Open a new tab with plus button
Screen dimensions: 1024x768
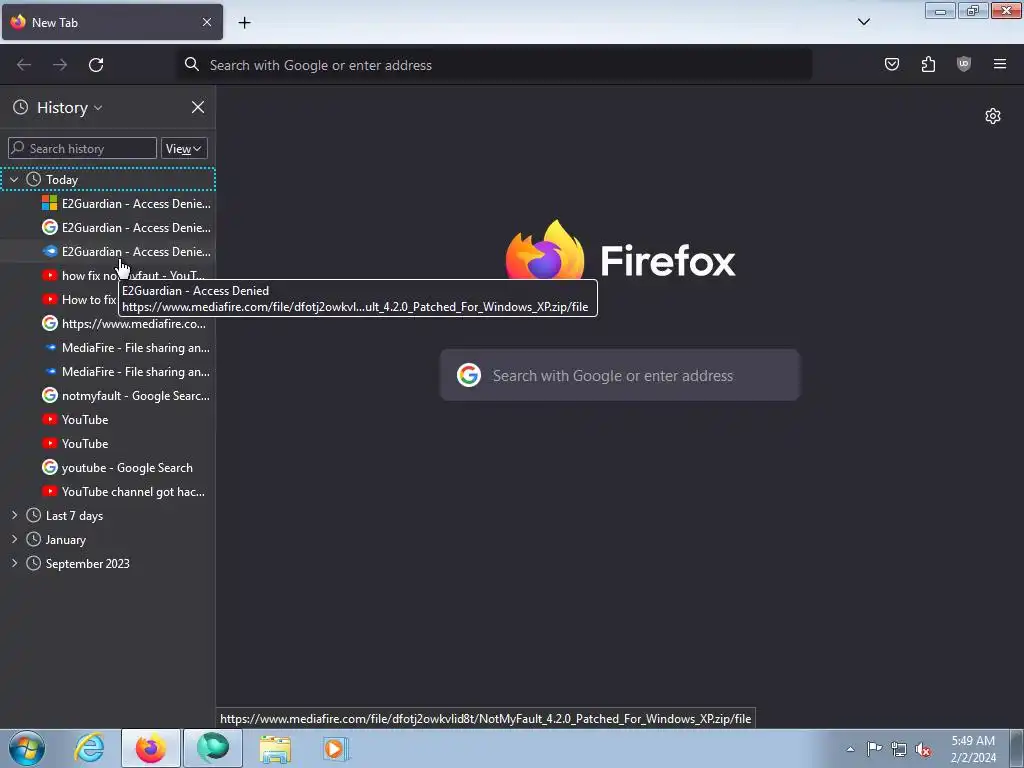(x=244, y=22)
